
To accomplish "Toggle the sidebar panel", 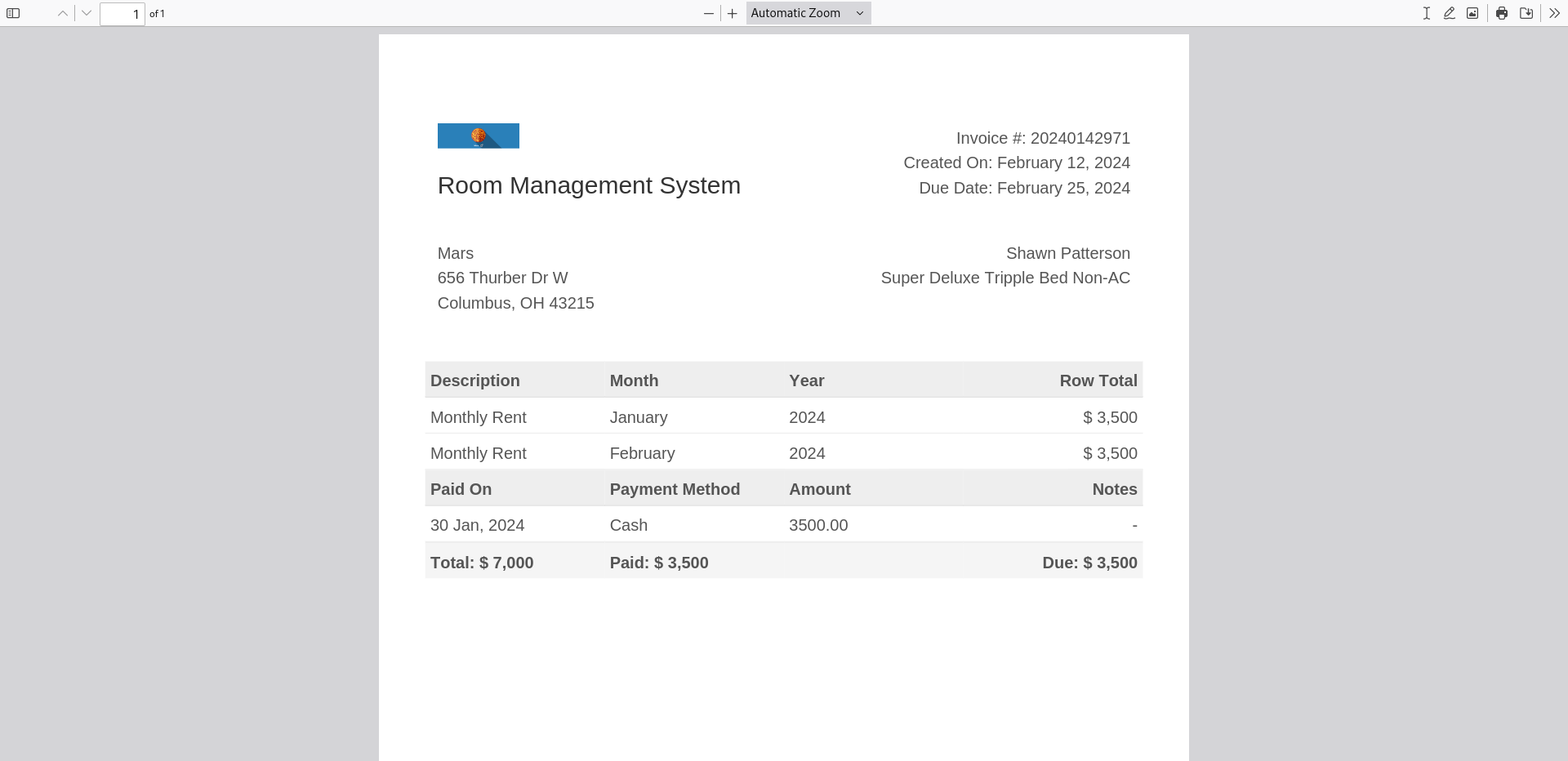I will pyautogui.click(x=13, y=13).
